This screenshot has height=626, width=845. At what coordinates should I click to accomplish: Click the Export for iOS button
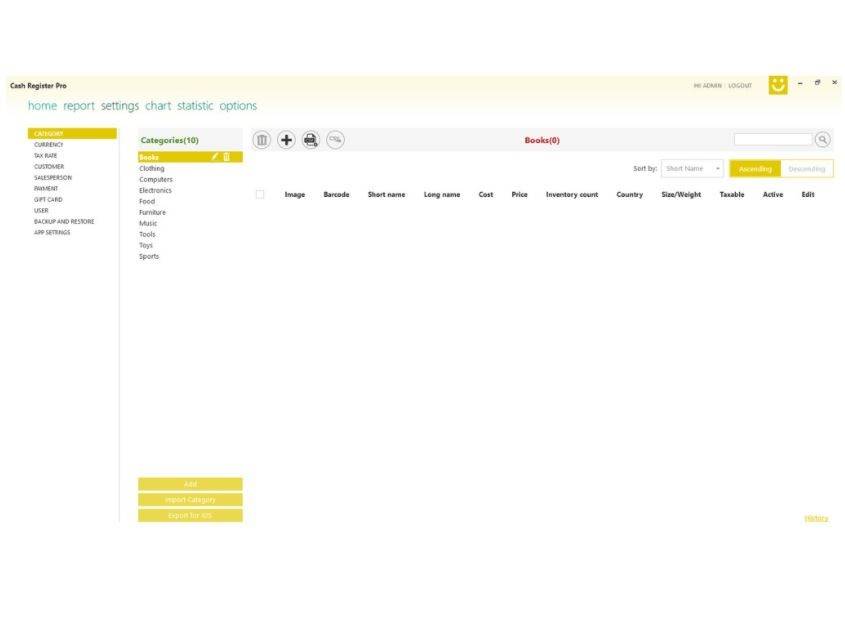(190, 516)
